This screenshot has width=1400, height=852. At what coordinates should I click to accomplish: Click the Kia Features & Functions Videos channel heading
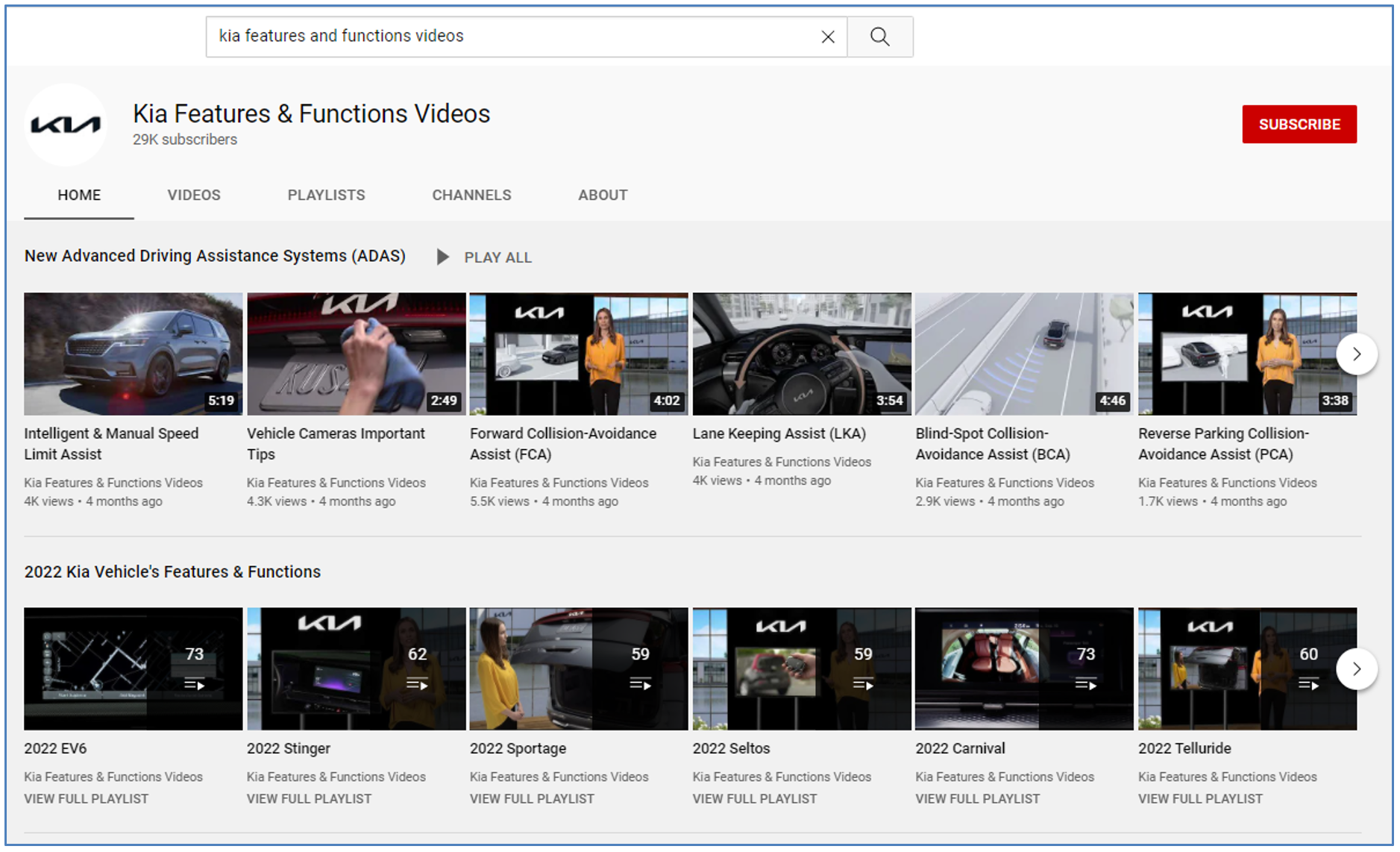312,114
